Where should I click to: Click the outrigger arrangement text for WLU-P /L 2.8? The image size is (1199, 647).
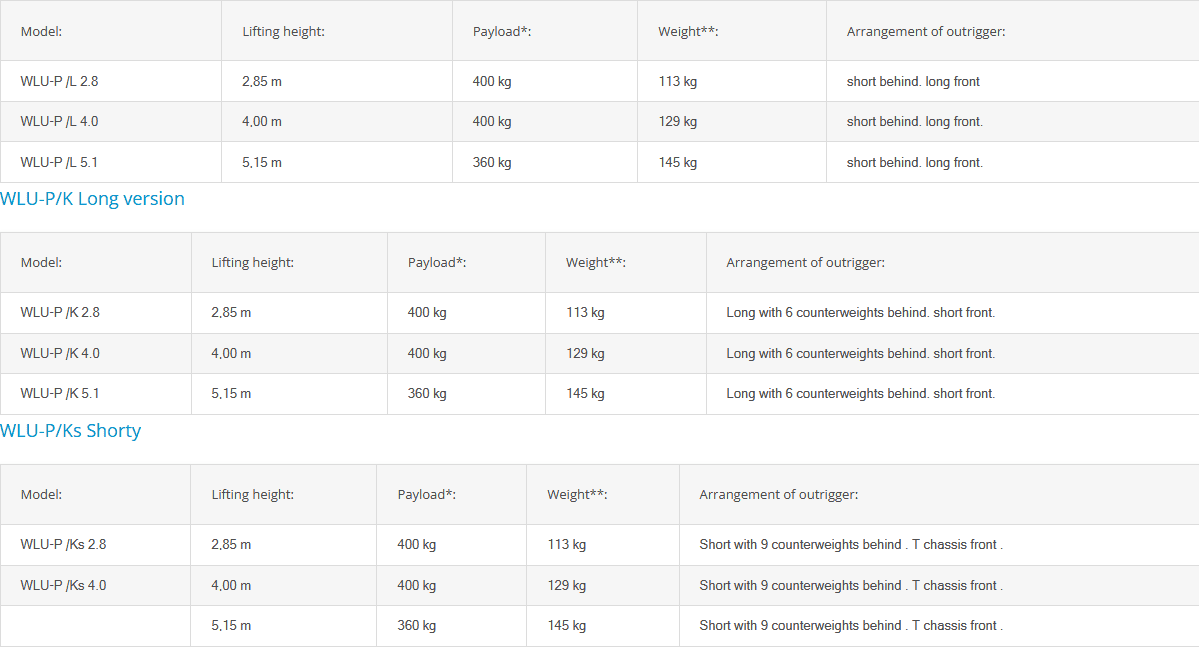(x=913, y=82)
